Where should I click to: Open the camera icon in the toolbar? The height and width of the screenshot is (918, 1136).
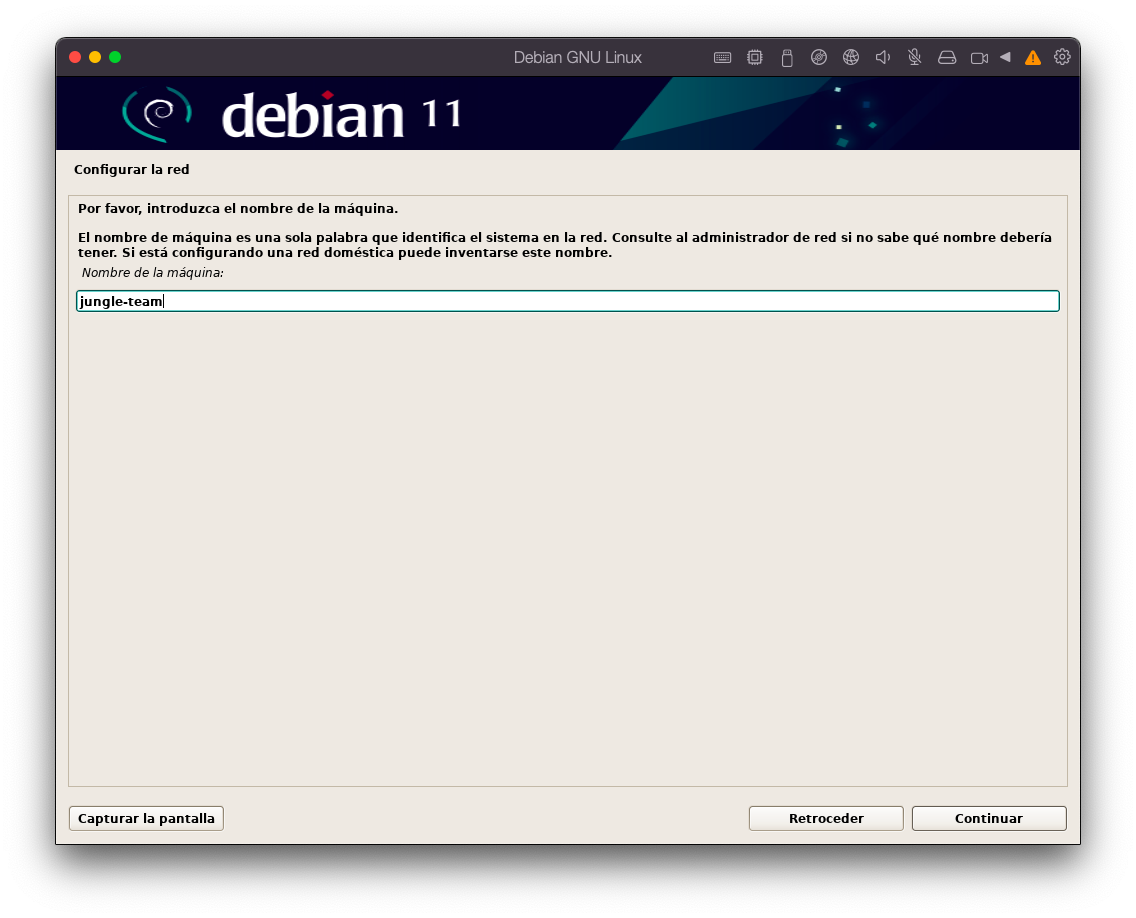pyautogui.click(x=980, y=58)
